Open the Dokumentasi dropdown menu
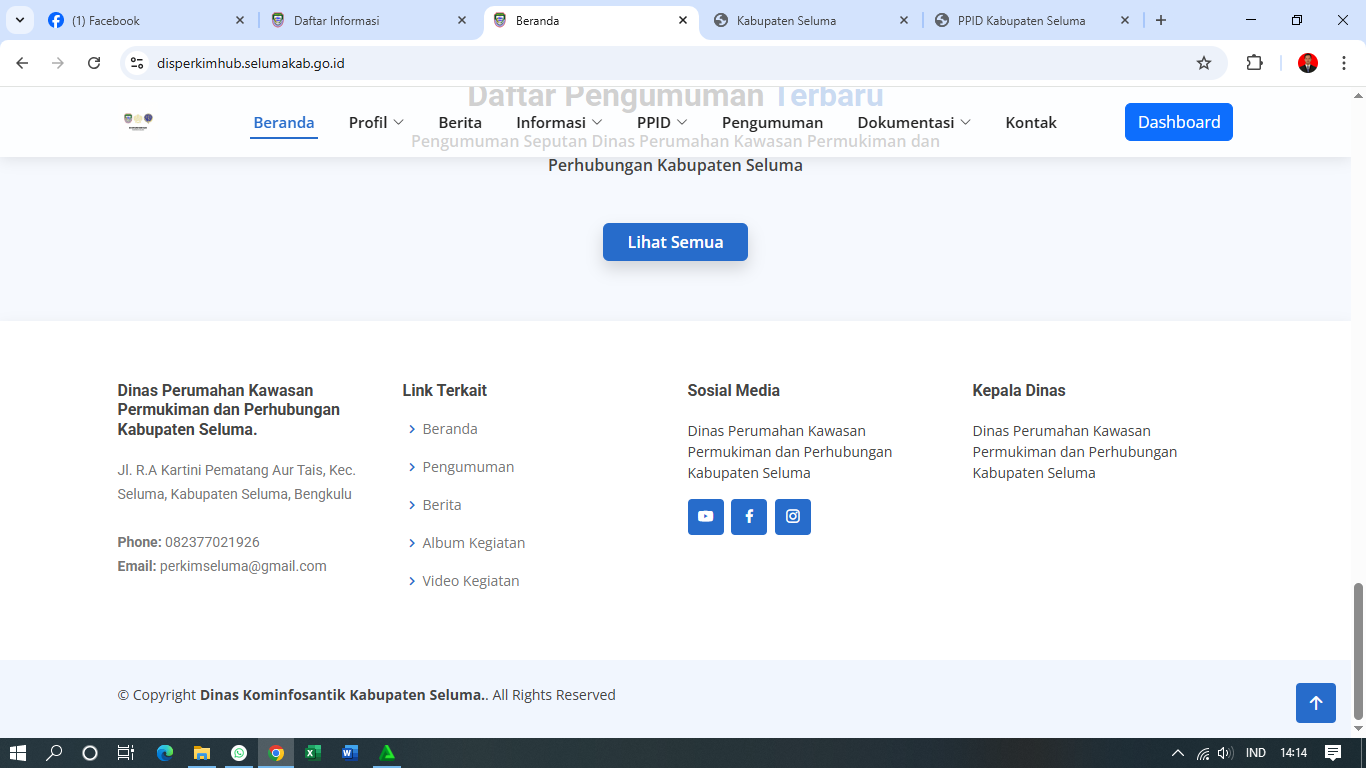The image size is (1366, 768). pyautogui.click(x=913, y=122)
